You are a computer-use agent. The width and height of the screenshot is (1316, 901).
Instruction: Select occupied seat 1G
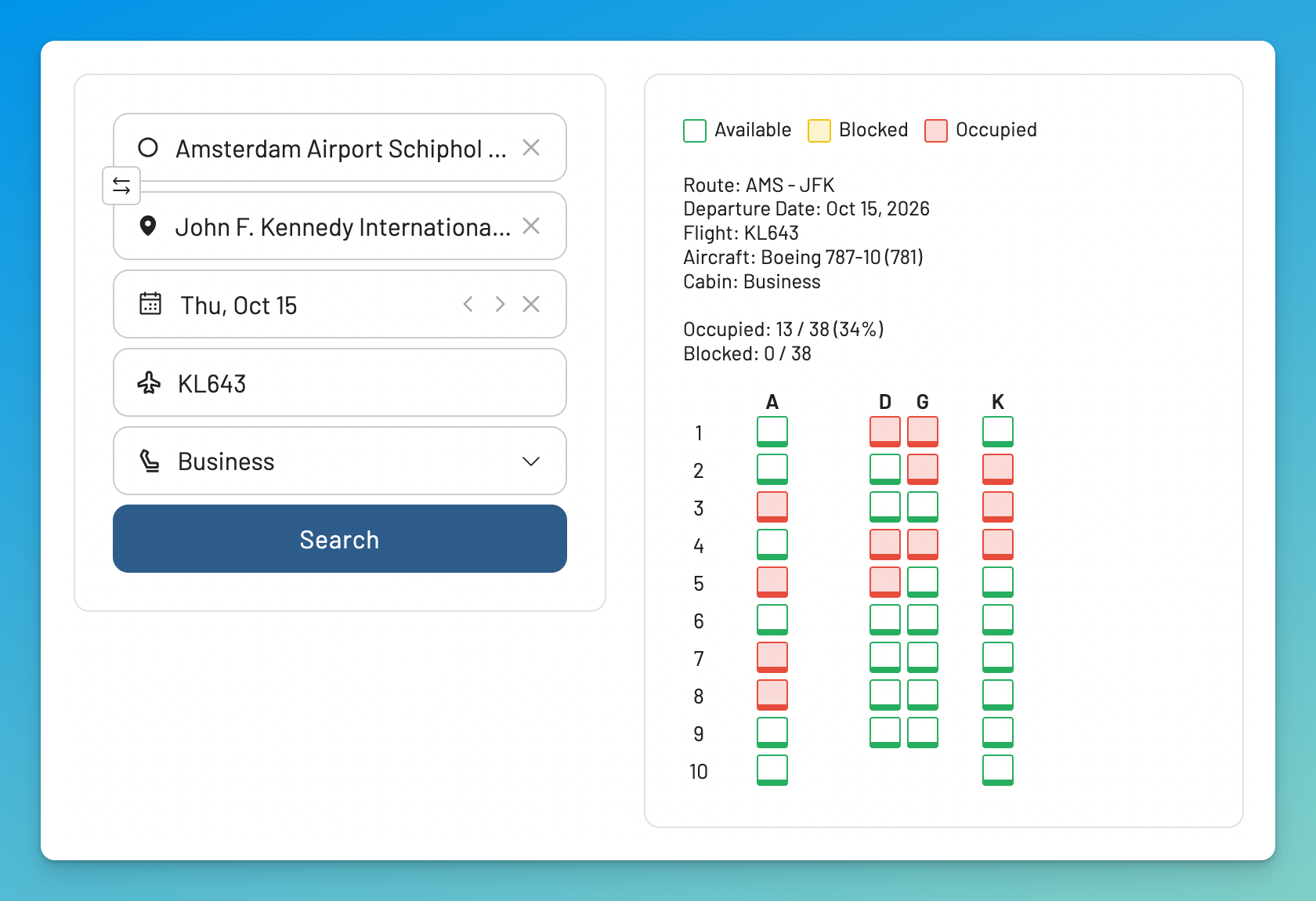[923, 432]
